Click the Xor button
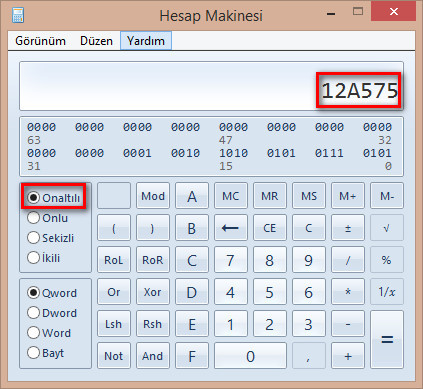Viewport: 423px width, 389px height. [x=153, y=292]
